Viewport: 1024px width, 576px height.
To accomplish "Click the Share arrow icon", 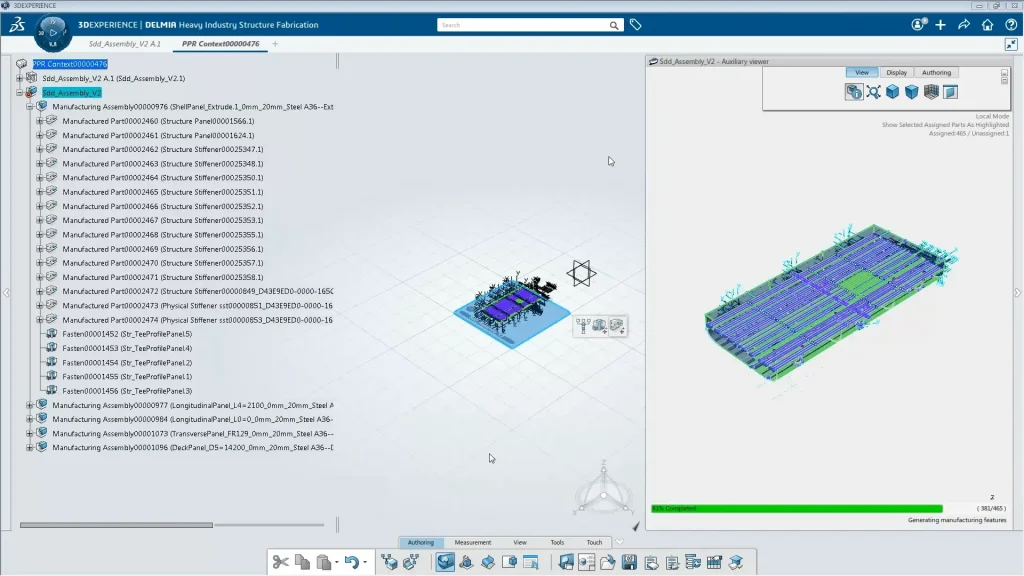I will click(964, 25).
